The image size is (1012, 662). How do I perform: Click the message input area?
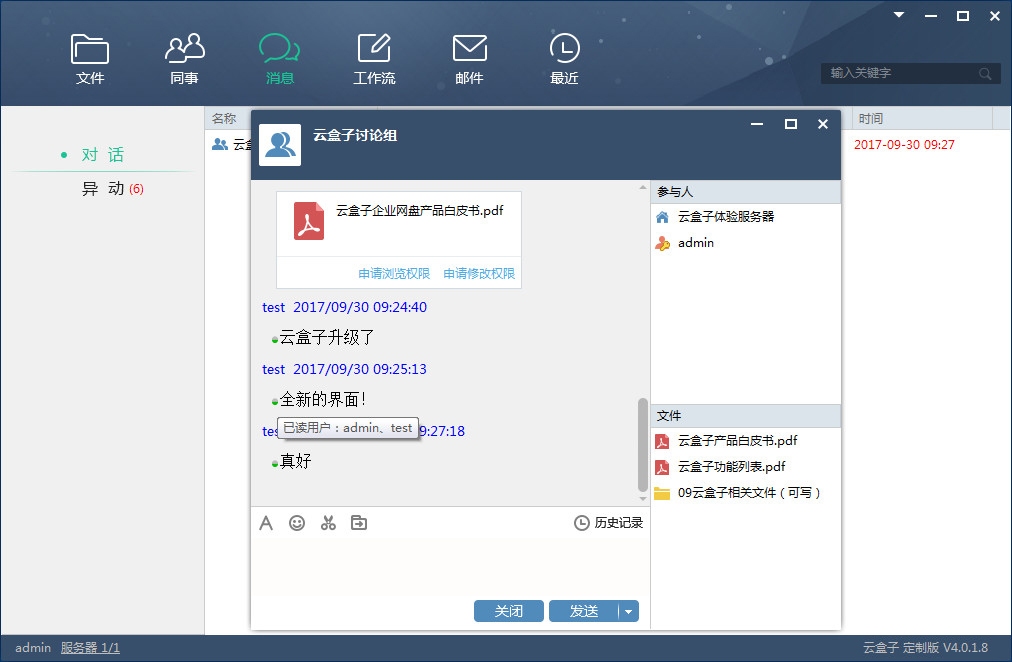point(450,568)
